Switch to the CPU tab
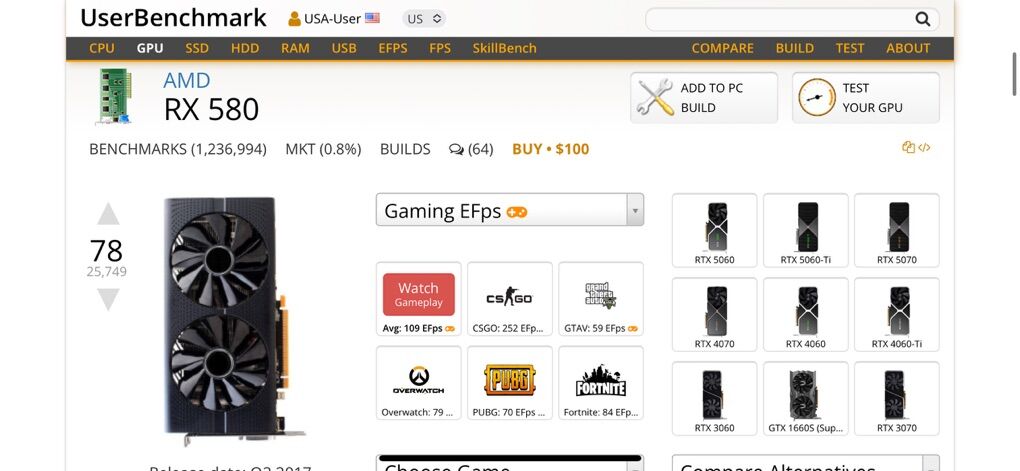Screen dimensions: 1020x471 (x=102, y=48)
